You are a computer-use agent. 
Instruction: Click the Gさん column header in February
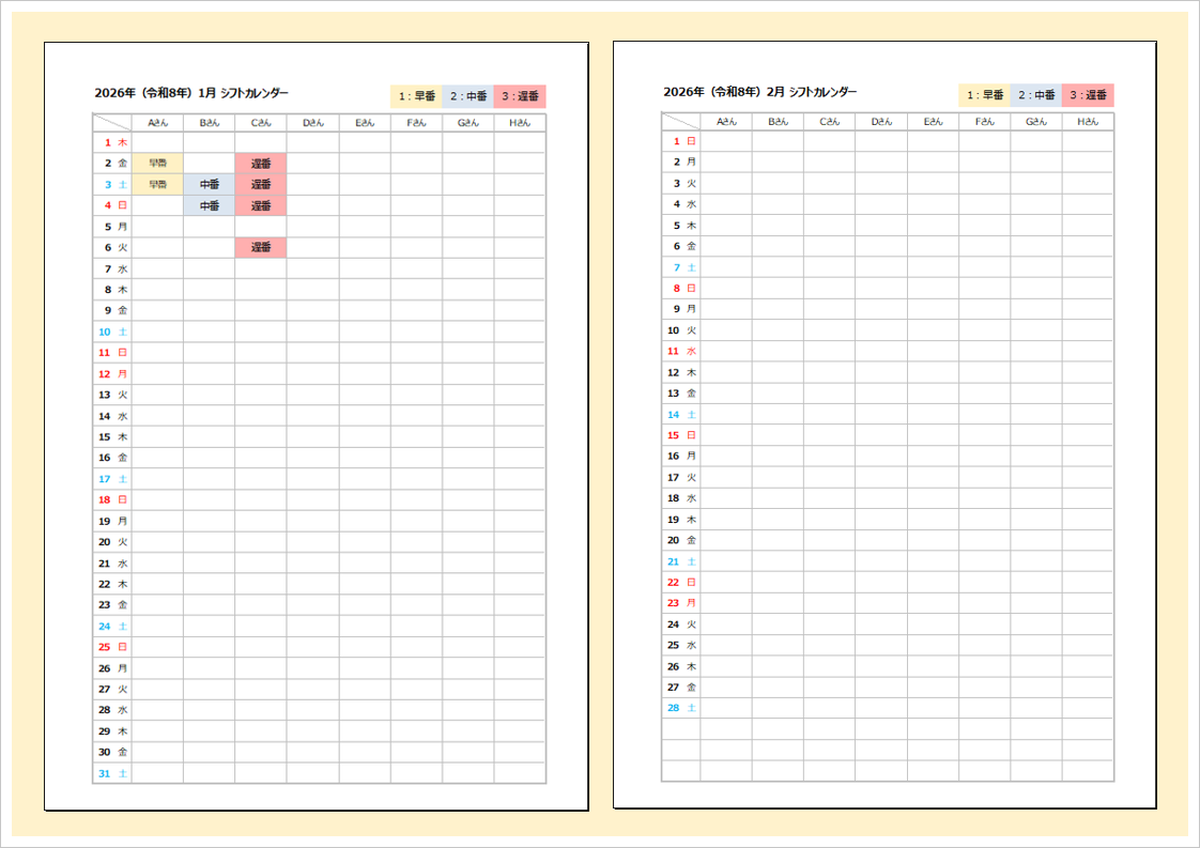pos(1036,122)
